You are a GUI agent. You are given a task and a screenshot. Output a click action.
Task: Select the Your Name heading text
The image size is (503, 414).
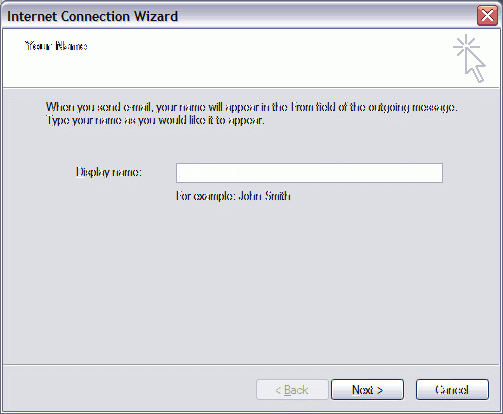[x=56, y=46]
